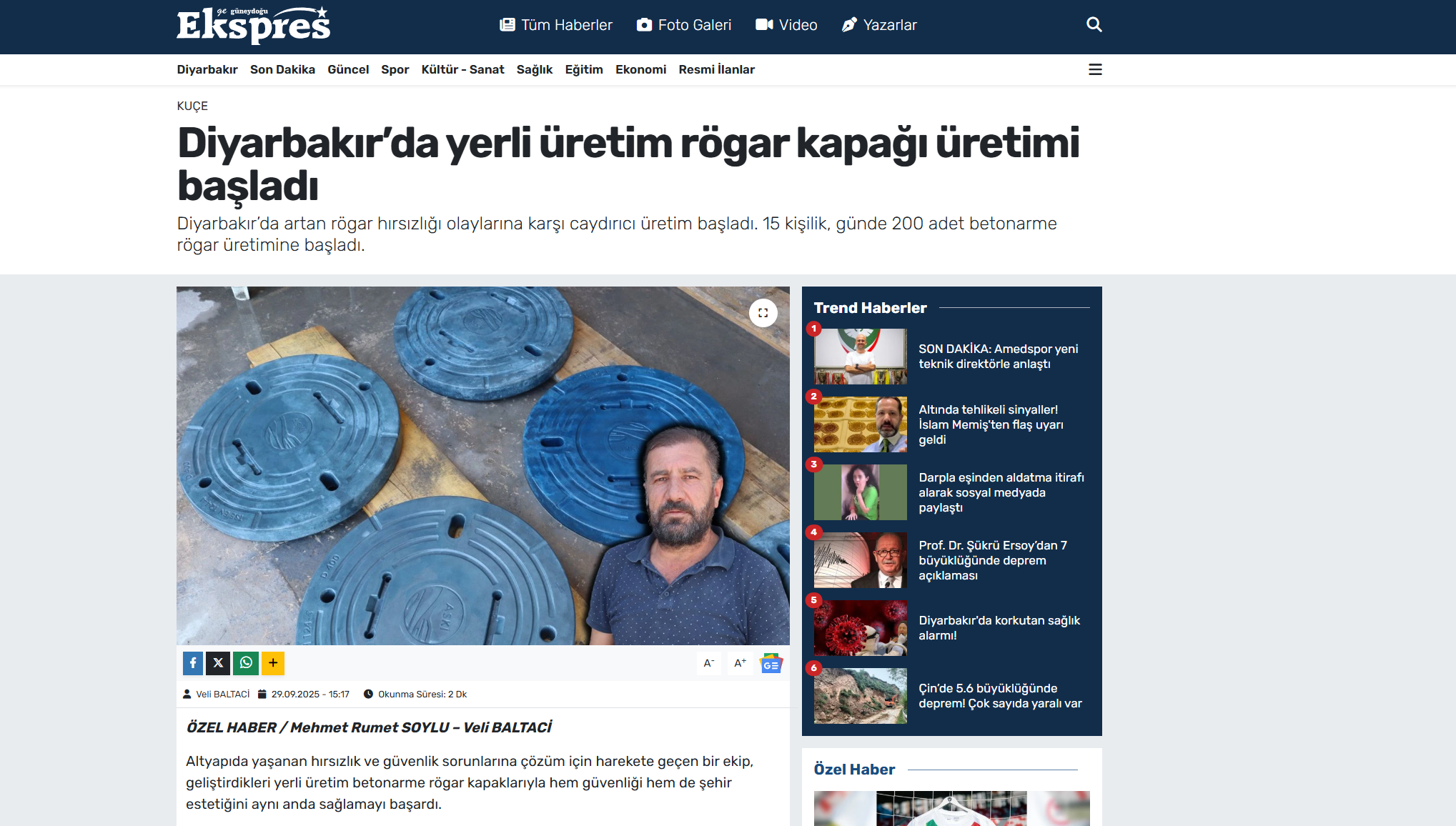The width and height of the screenshot is (1456, 826).
Task: Click the video camera icon beside Video
Action: coord(763,24)
